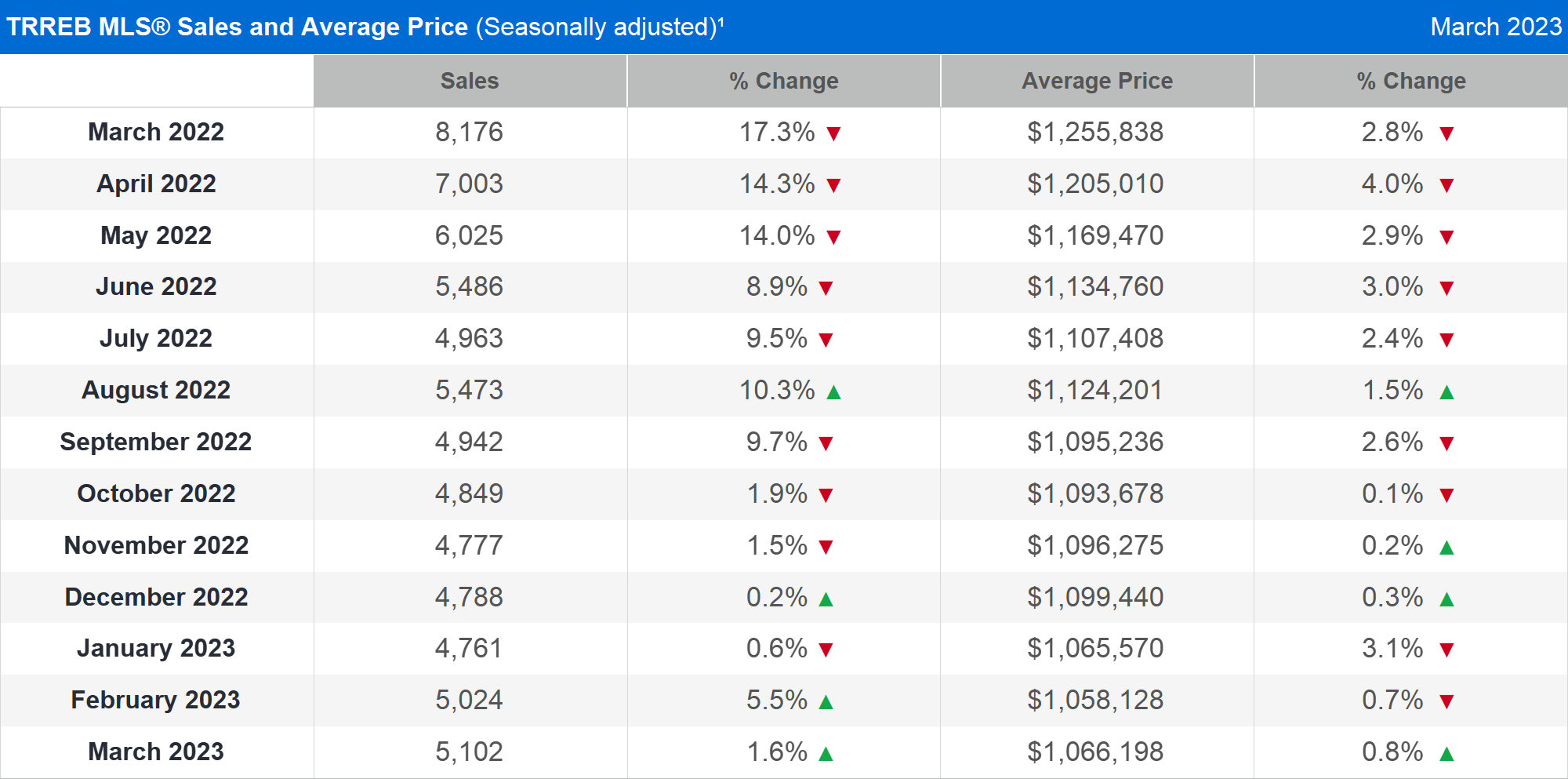Viewport: 1568px width, 779px height.
Task: Click the March 2023 date in the title bar
Action: 1495,27
